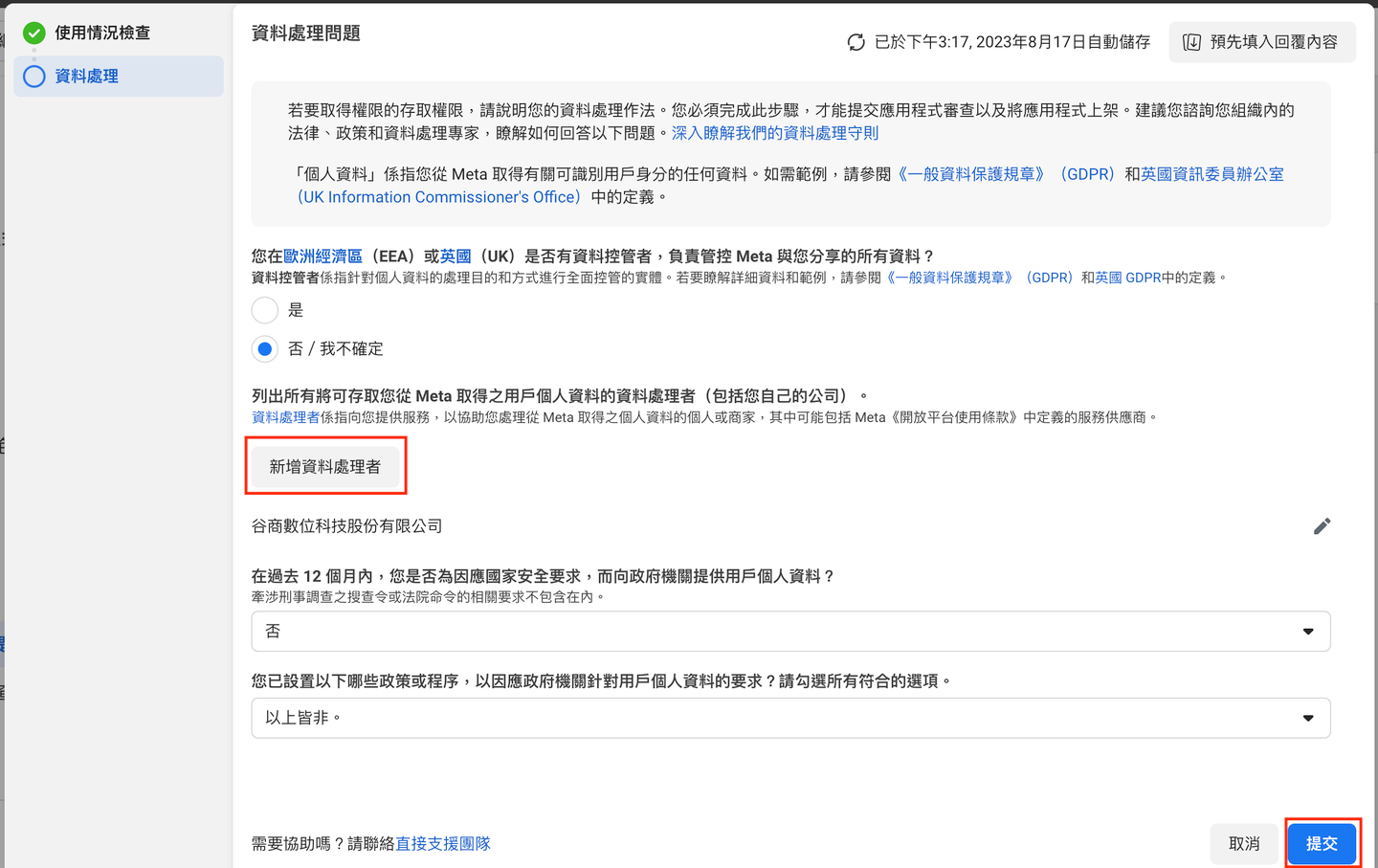
Task: Click the 取消 button
Action: tap(1244, 843)
